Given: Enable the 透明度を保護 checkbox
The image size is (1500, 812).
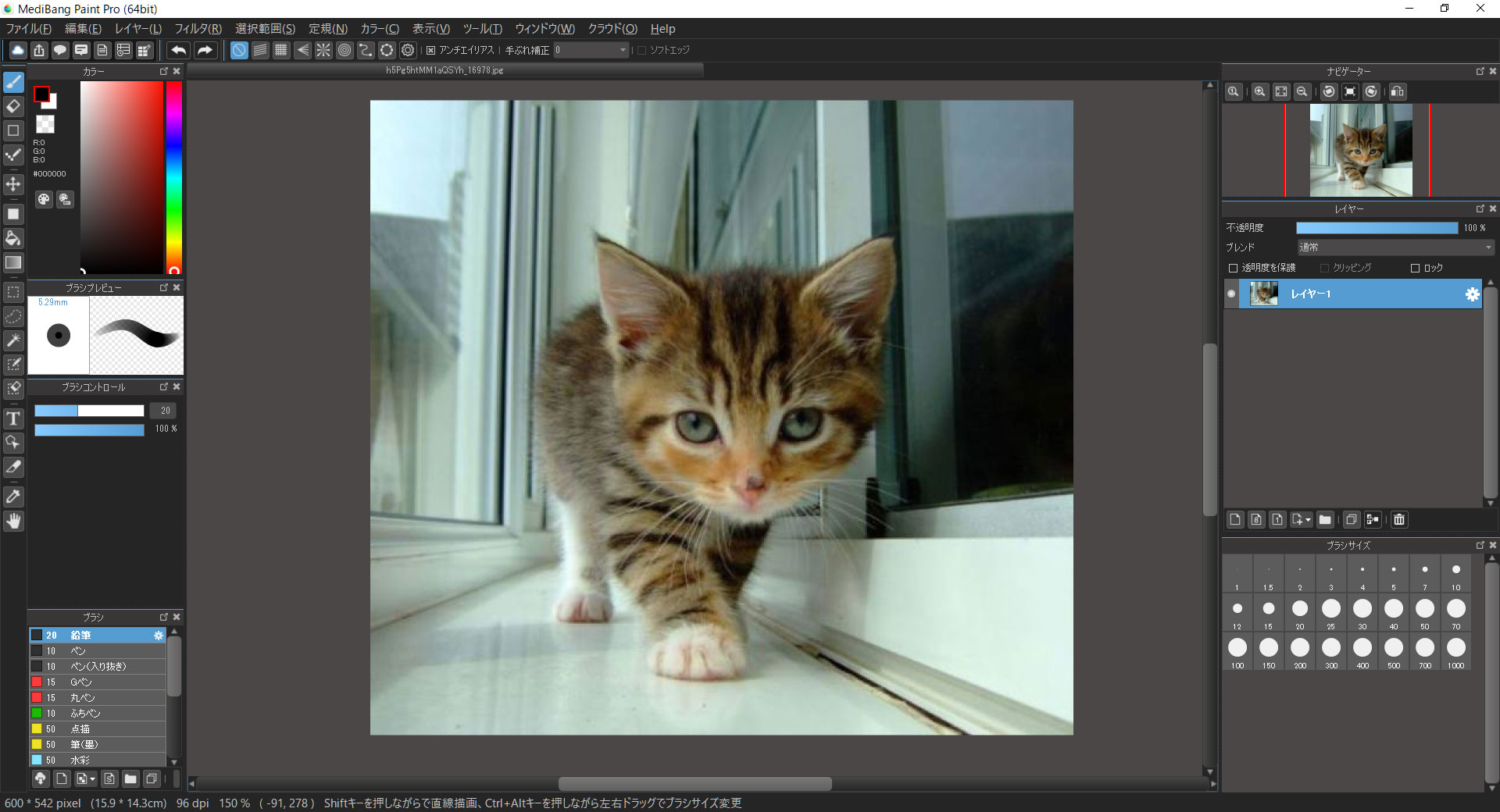Looking at the screenshot, I should [1234, 268].
